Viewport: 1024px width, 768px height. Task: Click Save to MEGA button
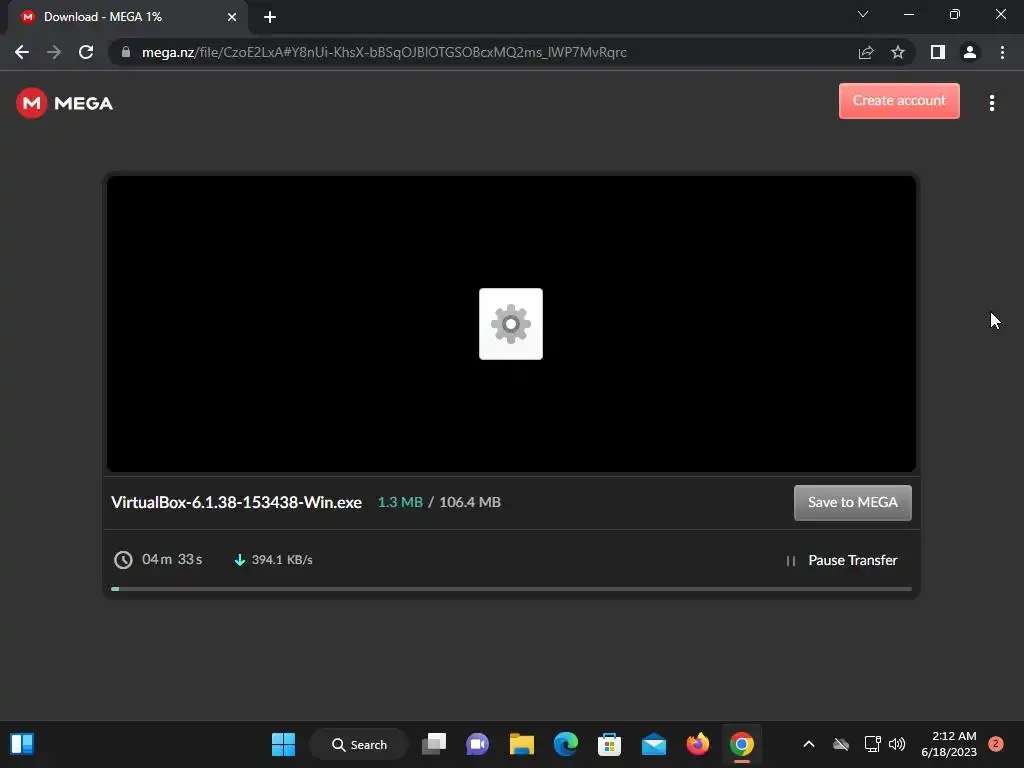tap(852, 502)
